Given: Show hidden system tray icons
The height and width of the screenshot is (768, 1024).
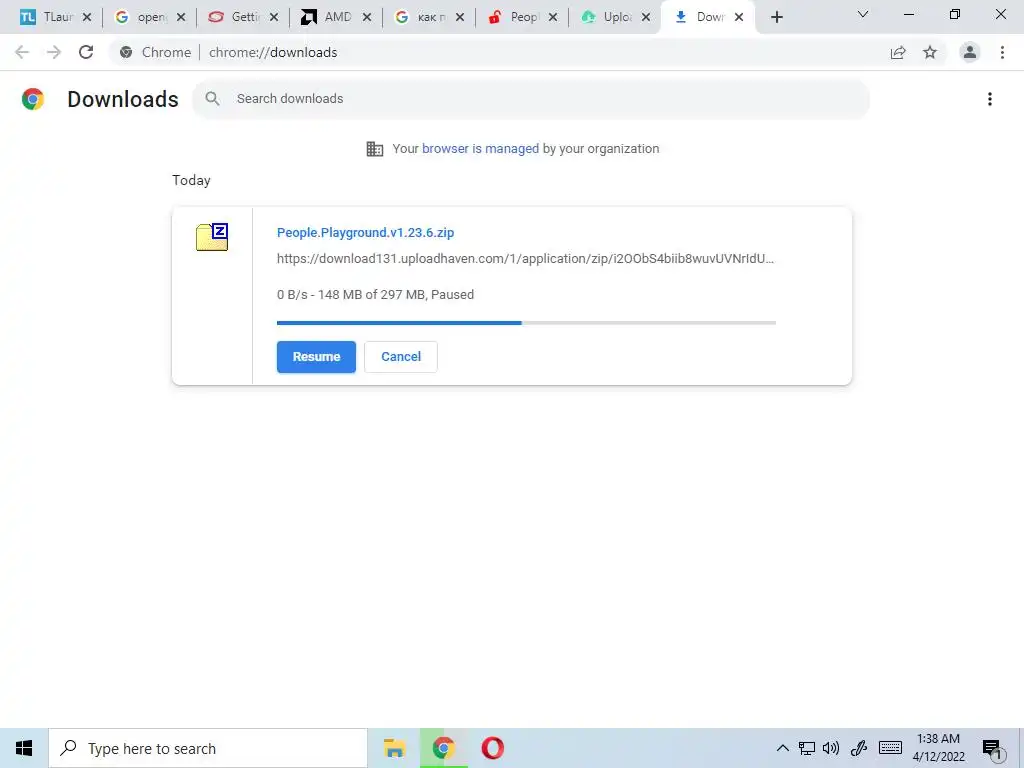Looking at the screenshot, I should (782, 748).
